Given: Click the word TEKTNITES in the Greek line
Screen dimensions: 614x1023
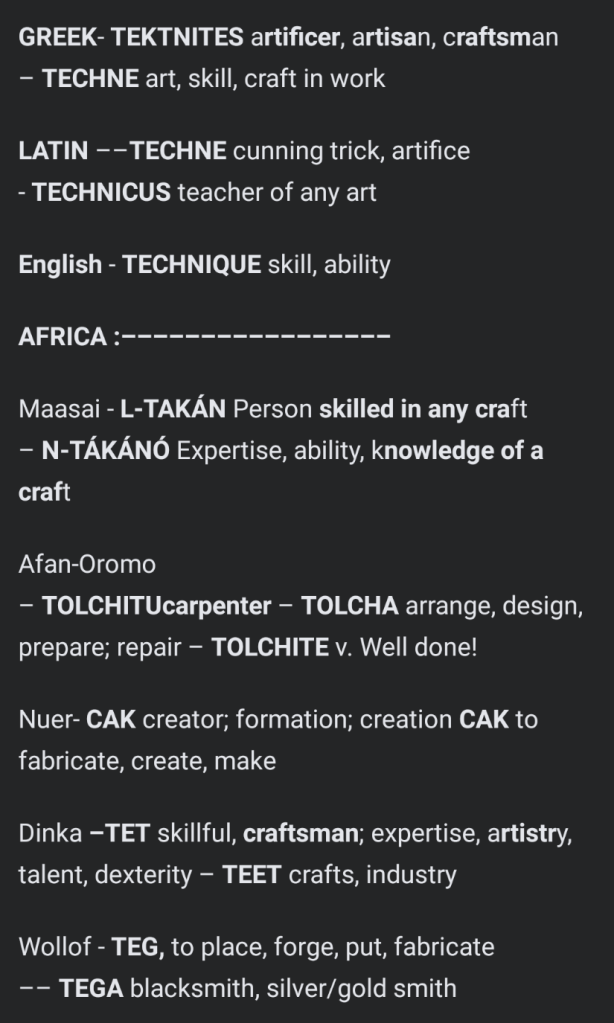Looking at the screenshot, I should (x=177, y=37).
